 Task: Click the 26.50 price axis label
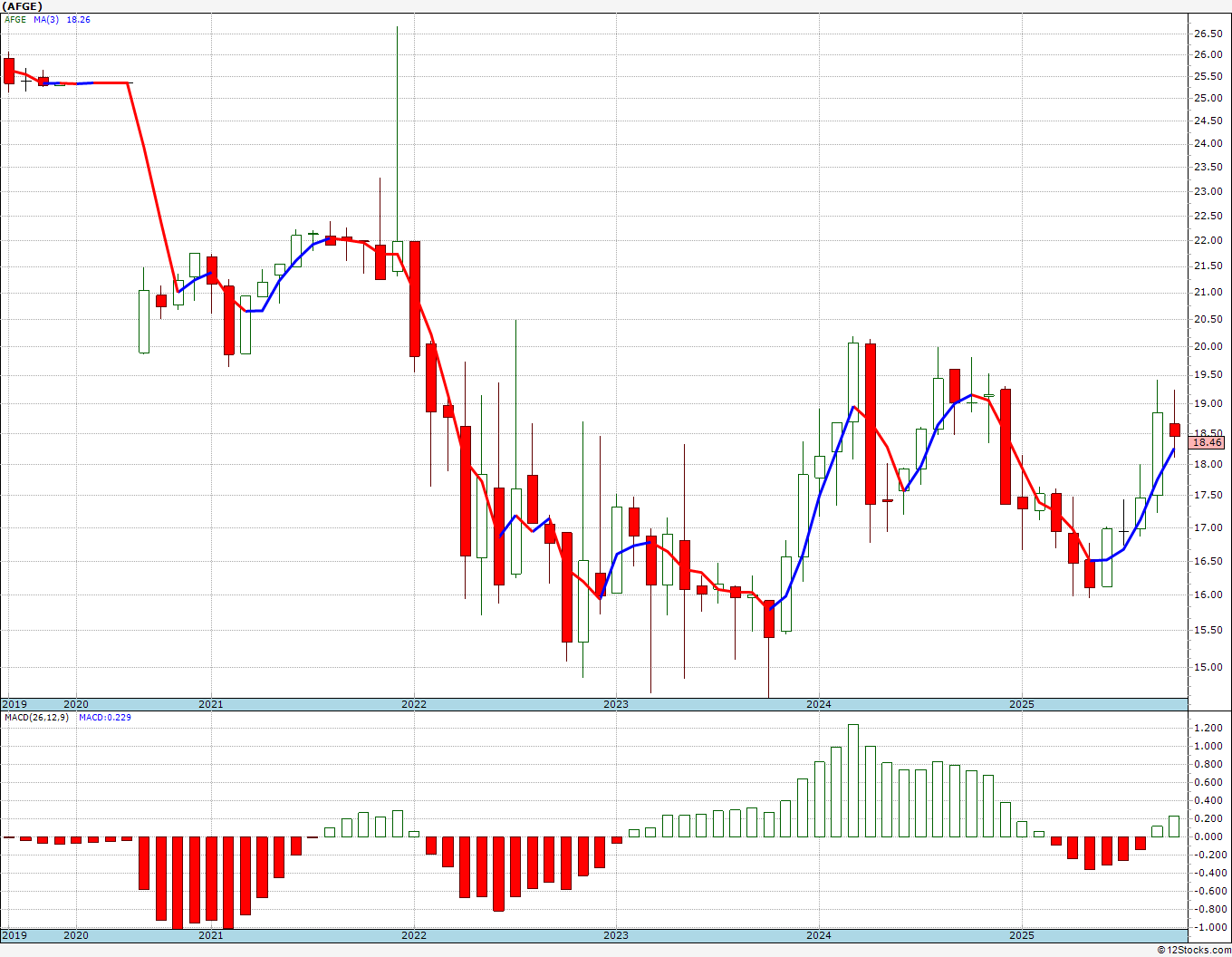click(1208, 34)
